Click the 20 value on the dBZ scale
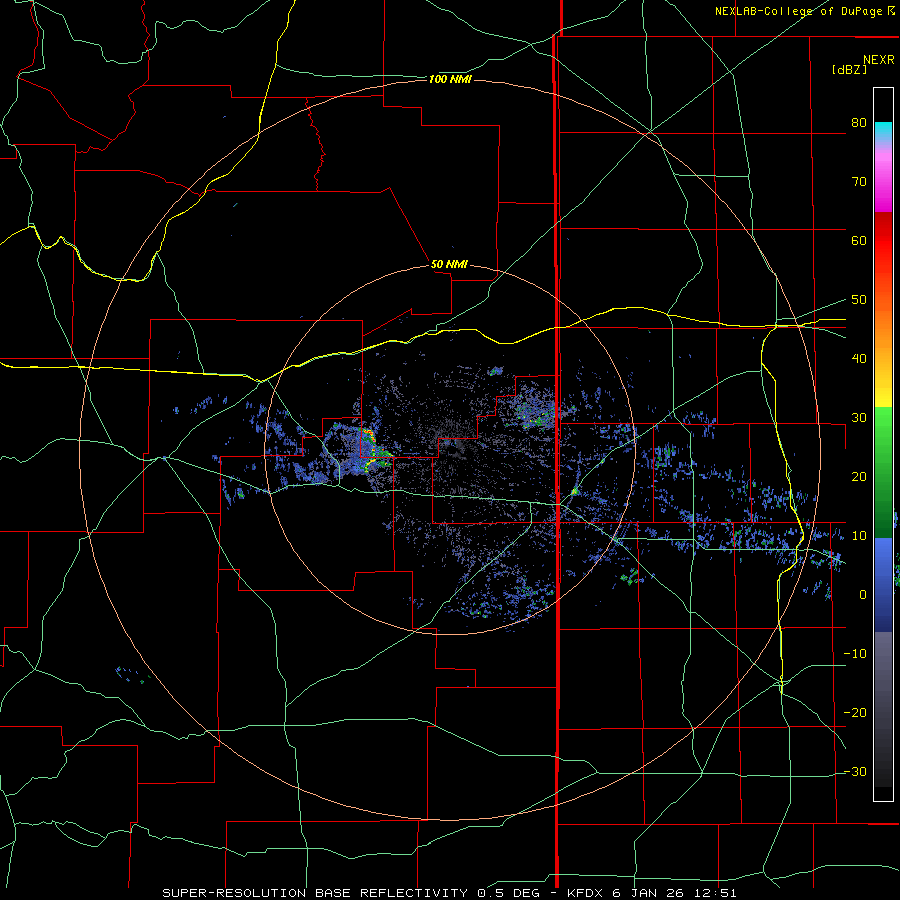Image resolution: width=900 pixels, height=900 pixels. [859, 477]
